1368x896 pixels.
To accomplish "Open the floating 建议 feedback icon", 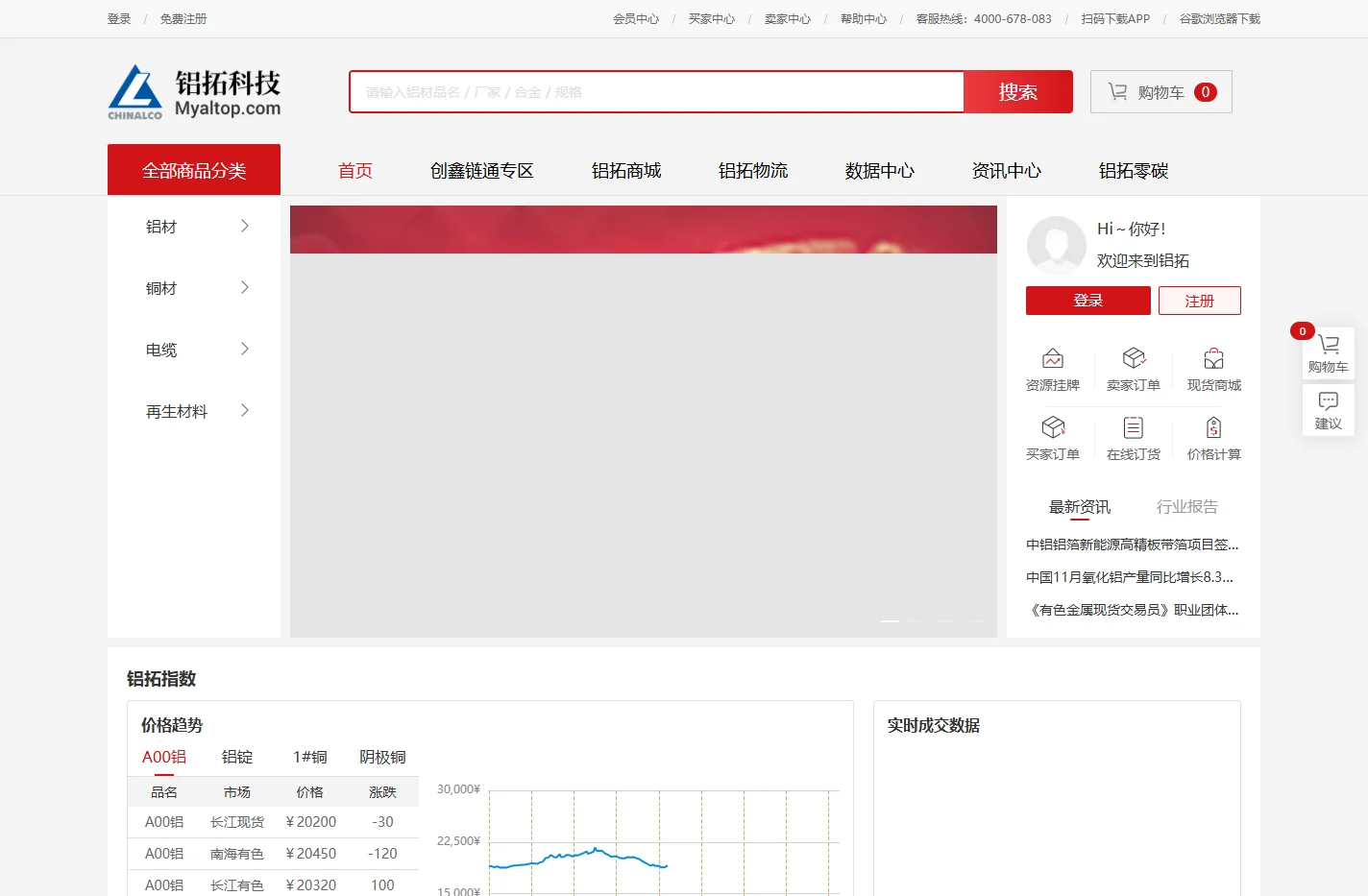I will [x=1329, y=410].
